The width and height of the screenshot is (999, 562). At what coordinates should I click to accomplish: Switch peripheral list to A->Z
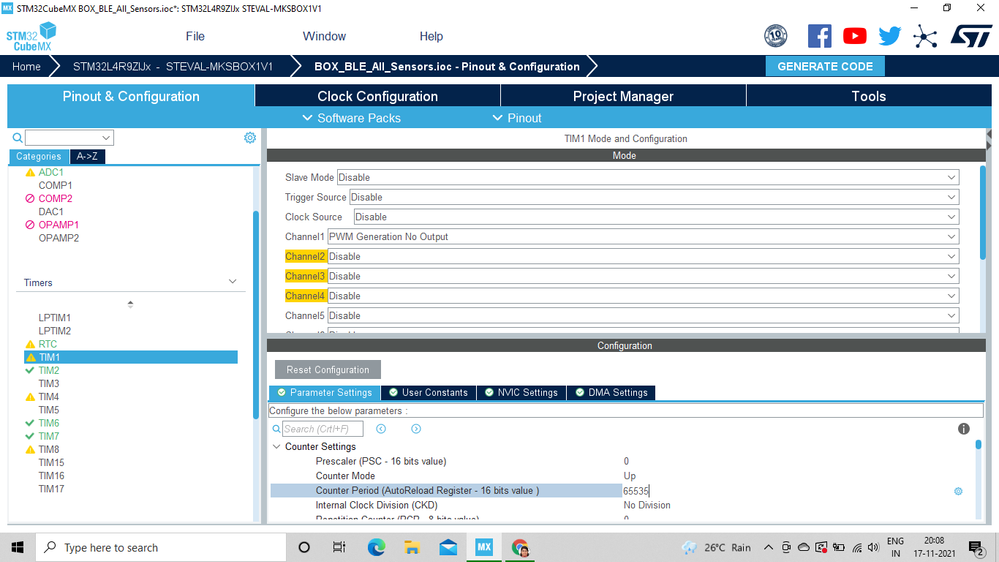tap(87, 156)
